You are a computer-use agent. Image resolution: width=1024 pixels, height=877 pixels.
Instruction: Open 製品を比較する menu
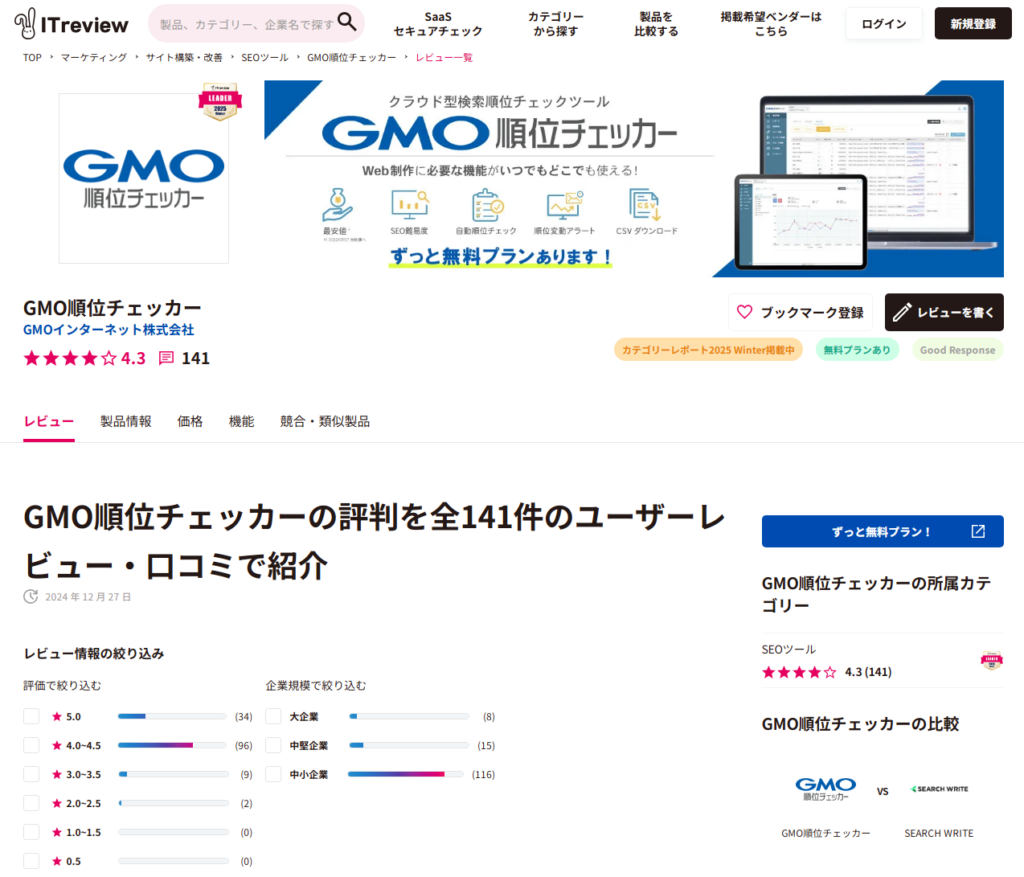coord(656,24)
